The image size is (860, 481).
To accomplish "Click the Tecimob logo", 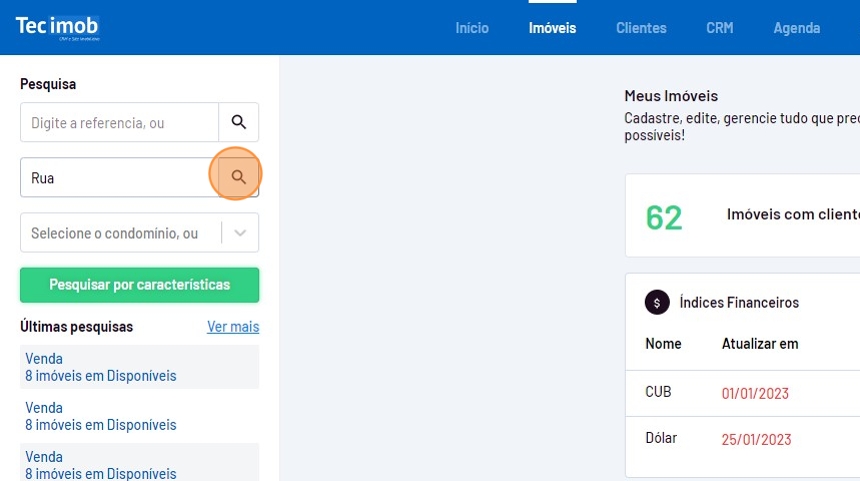I will [x=57, y=27].
